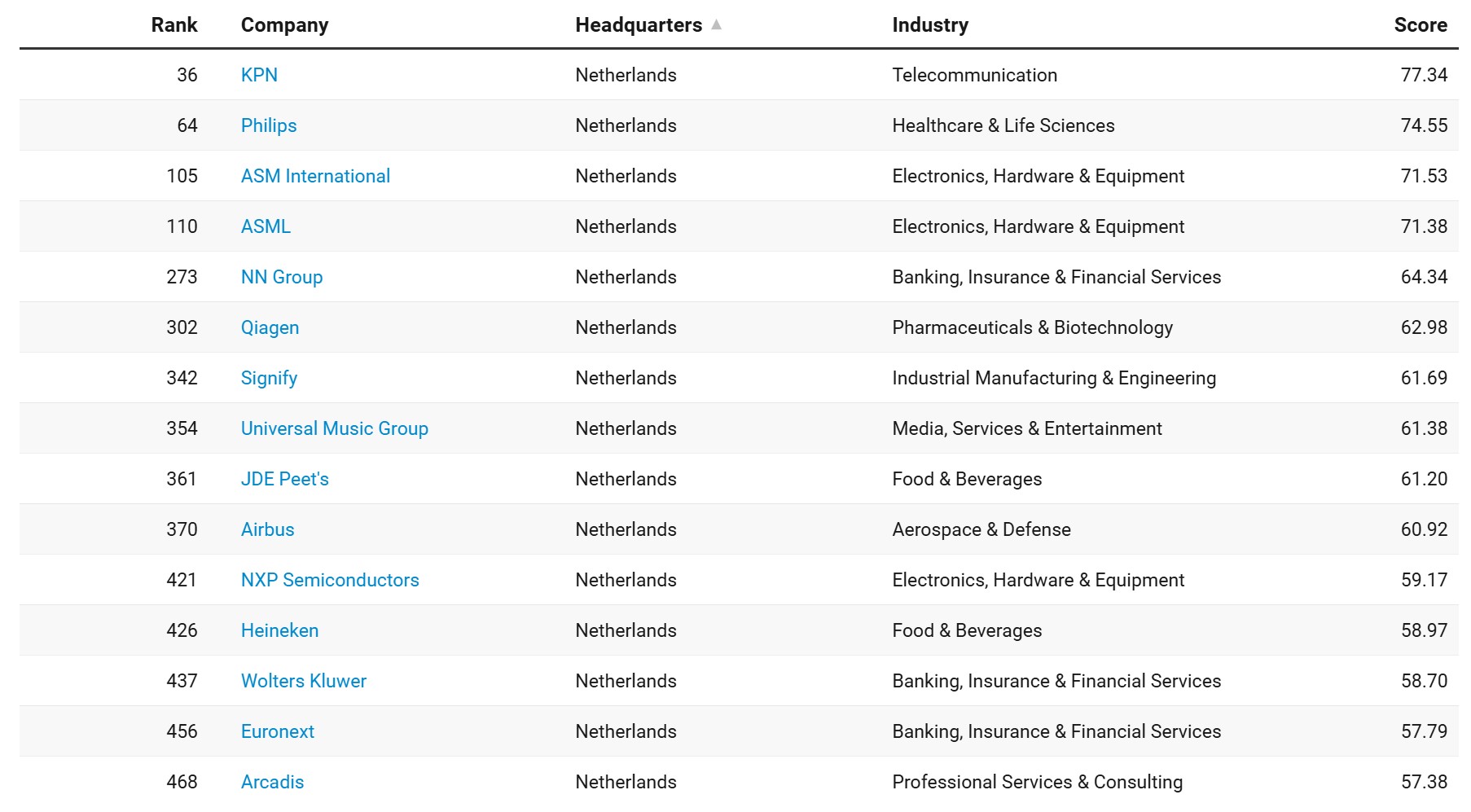Click the ASM International link
1471x812 pixels.
pyautogui.click(x=315, y=176)
